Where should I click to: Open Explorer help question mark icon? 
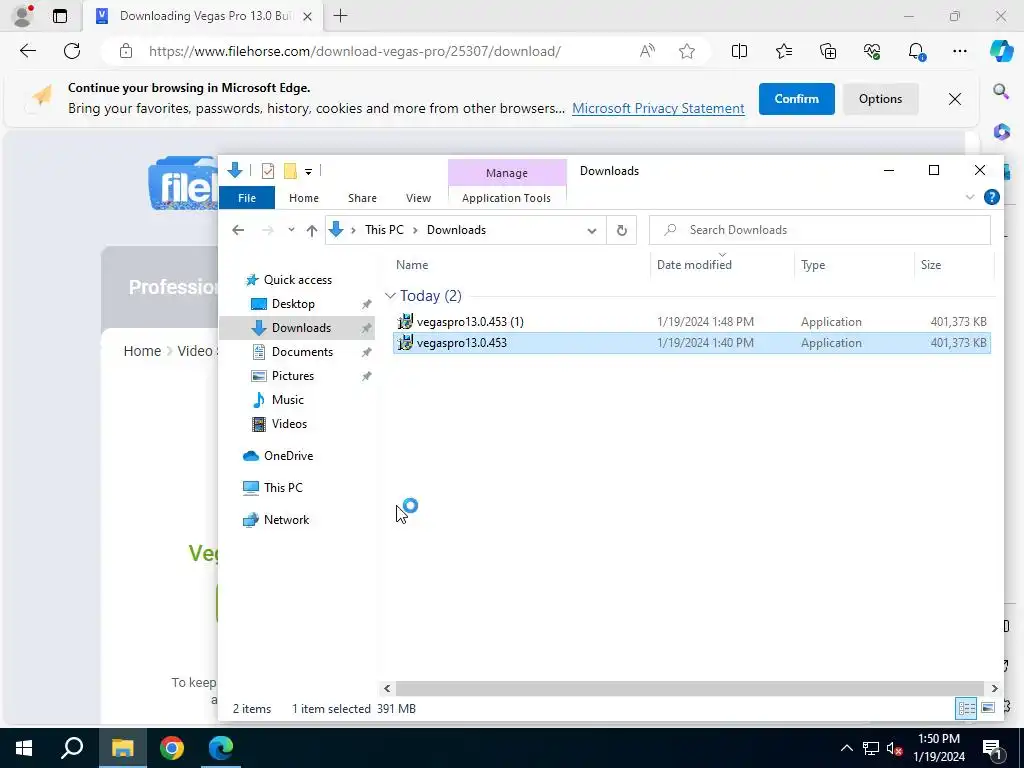pyautogui.click(x=991, y=197)
